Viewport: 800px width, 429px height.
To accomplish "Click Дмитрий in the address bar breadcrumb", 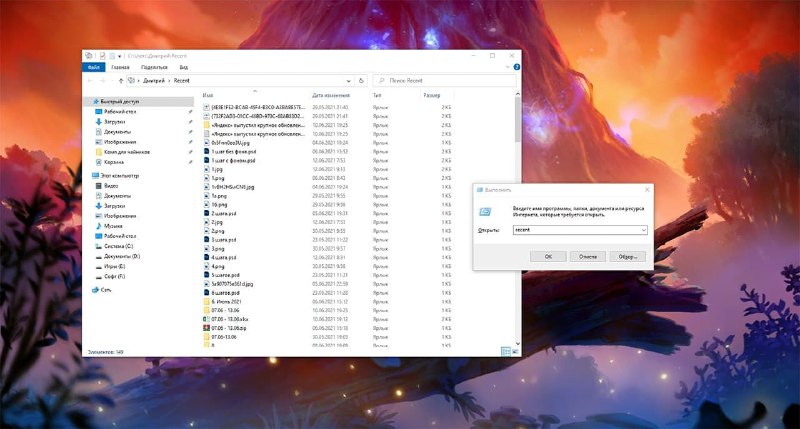I will [x=154, y=81].
